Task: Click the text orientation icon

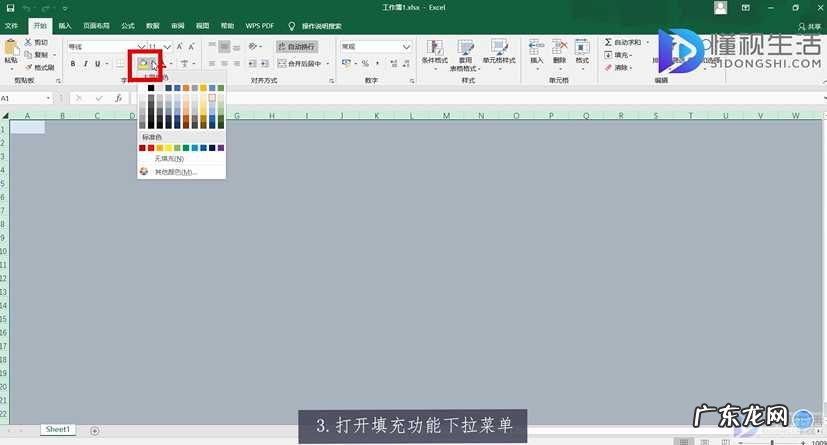Action: tap(253, 46)
